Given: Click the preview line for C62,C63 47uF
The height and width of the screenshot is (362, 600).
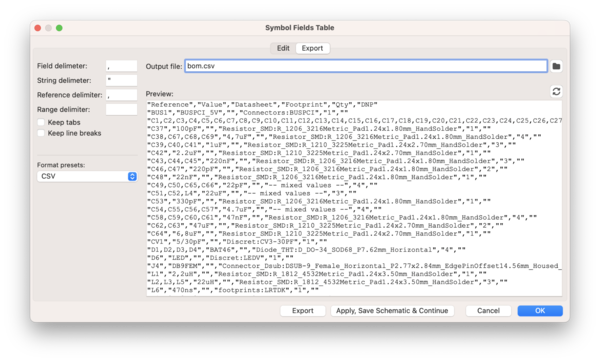Looking at the screenshot, I should point(325,225).
